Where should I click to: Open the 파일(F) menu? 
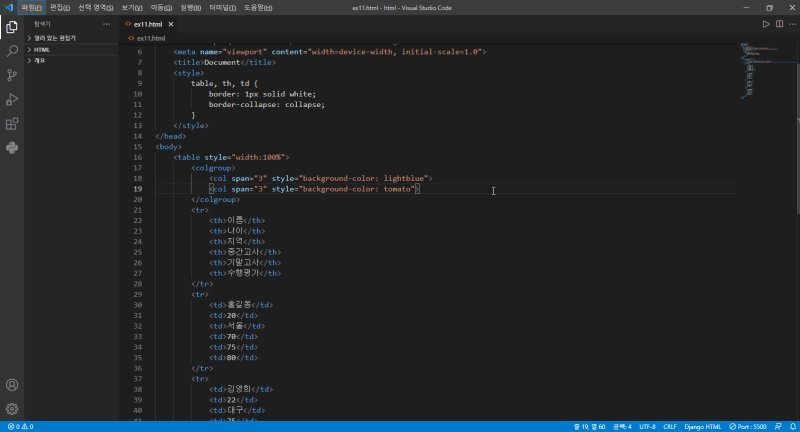click(x=32, y=8)
